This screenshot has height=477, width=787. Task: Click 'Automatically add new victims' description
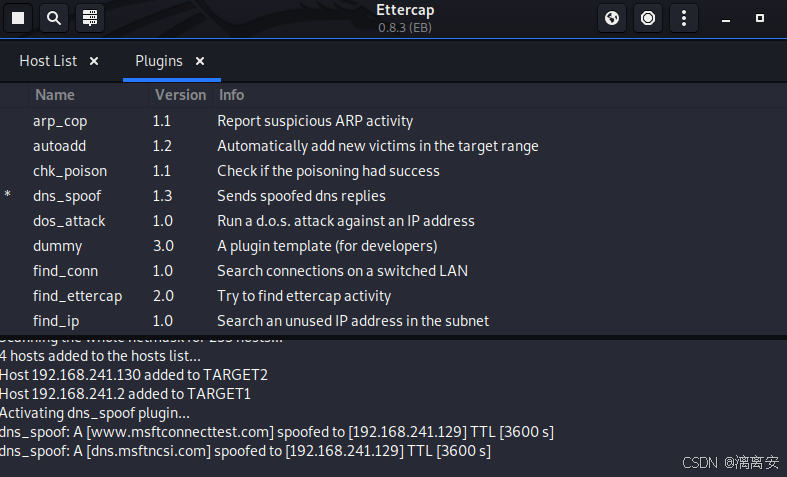pos(378,146)
